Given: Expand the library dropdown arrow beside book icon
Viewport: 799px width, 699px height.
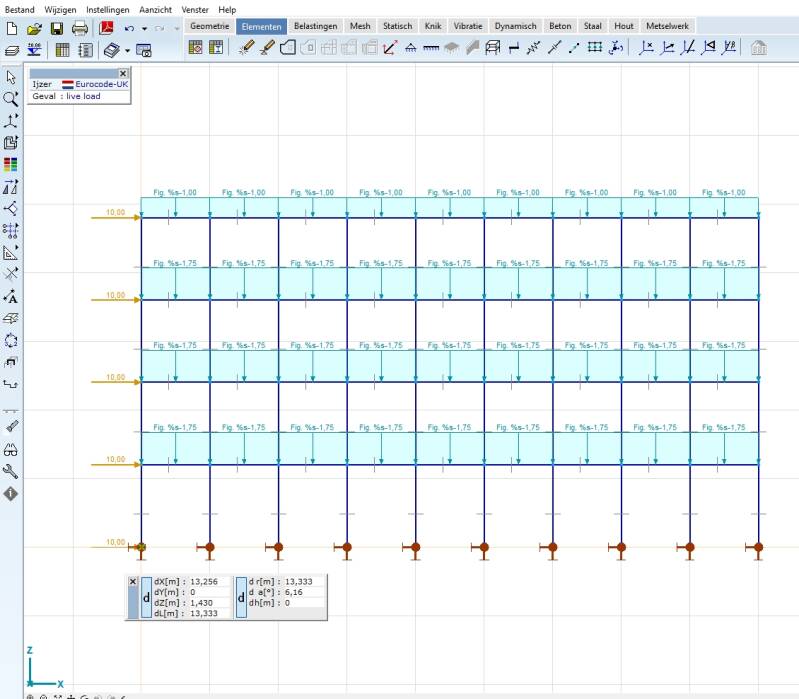Looking at the screenshot, I should pos(127,50).
